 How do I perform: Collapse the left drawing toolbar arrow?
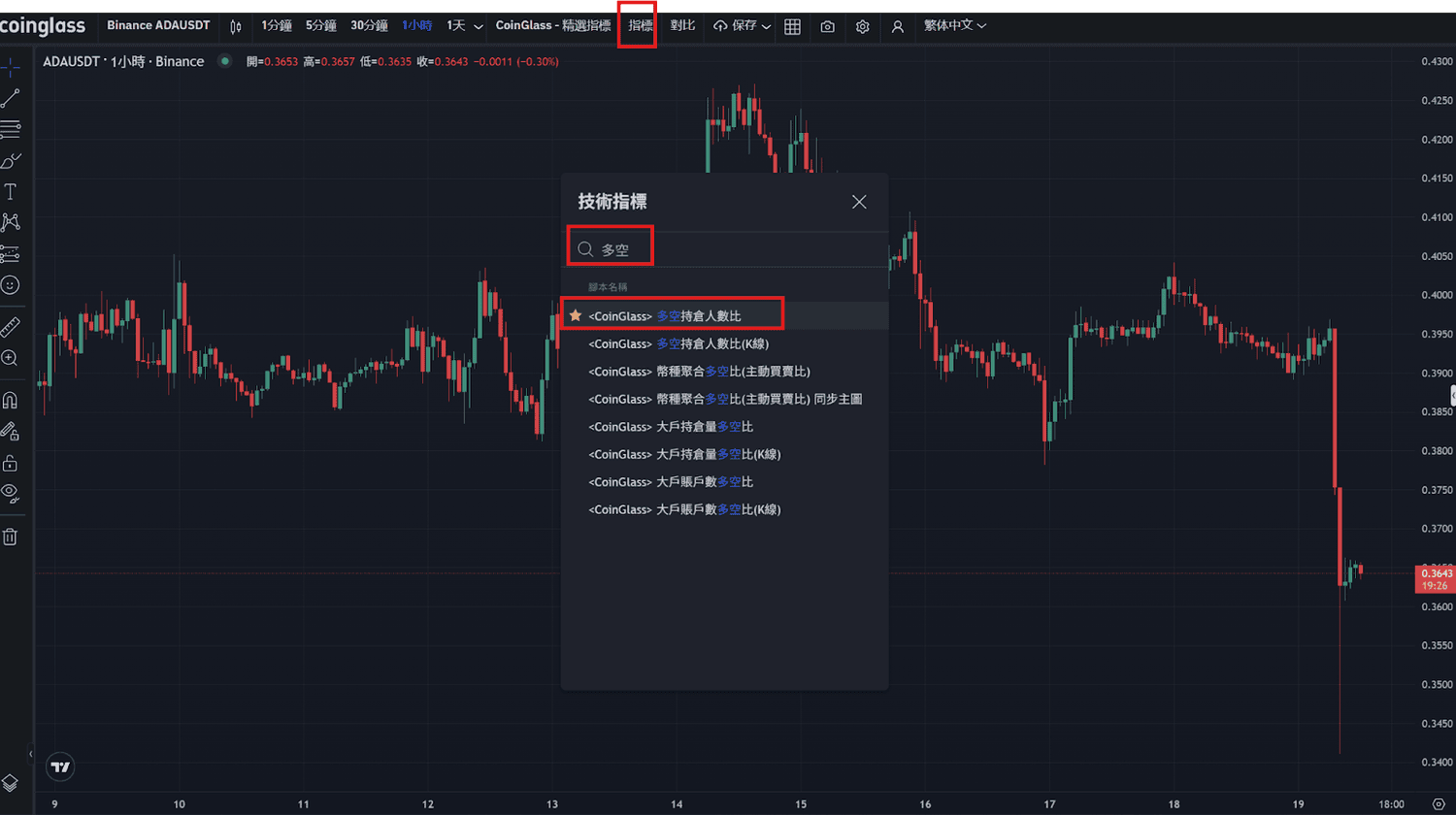tap(30, 754)
